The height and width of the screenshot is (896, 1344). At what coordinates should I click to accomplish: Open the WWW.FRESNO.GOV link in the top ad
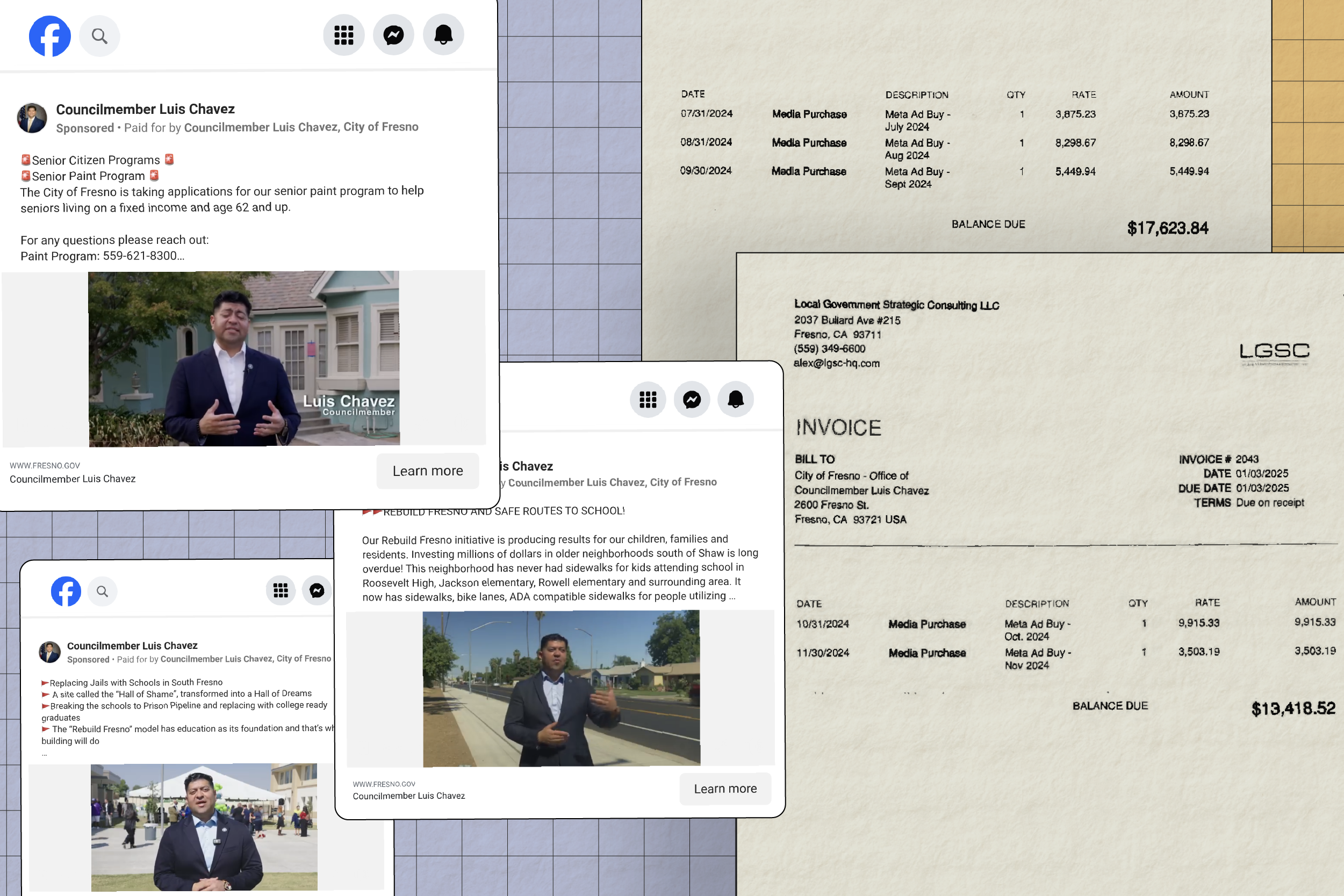click(46, 465)
